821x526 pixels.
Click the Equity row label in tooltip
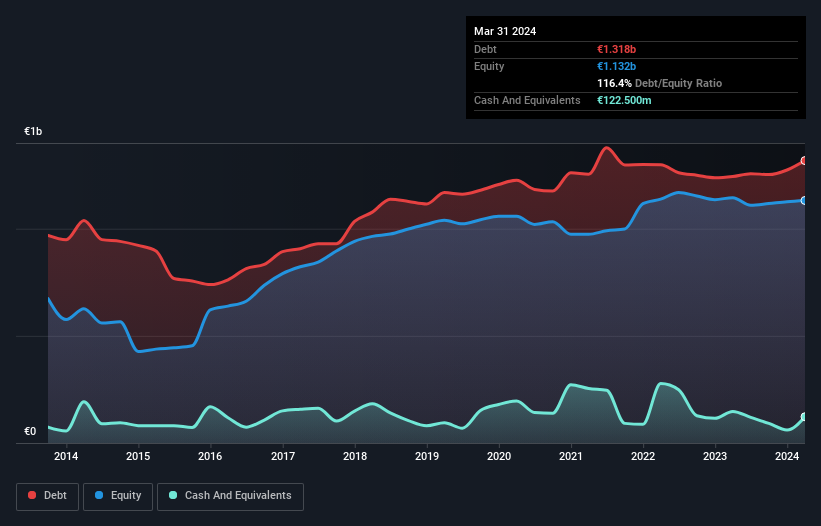(489, 66)
